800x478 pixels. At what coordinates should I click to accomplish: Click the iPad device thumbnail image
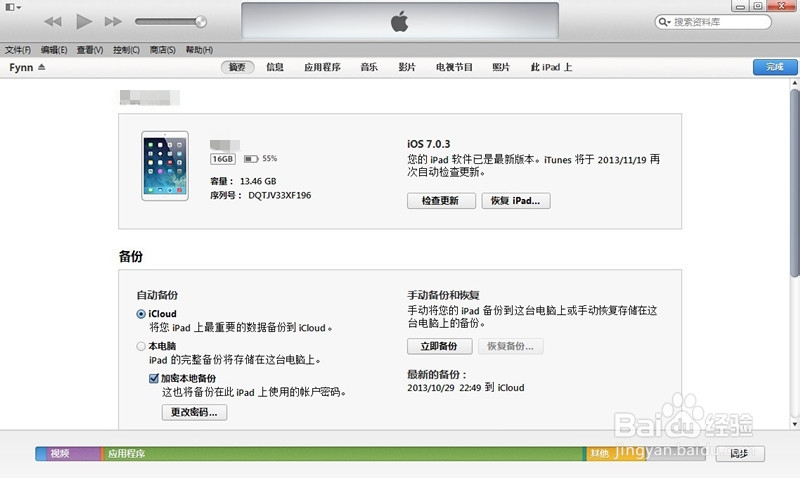(x=165, y=166)
